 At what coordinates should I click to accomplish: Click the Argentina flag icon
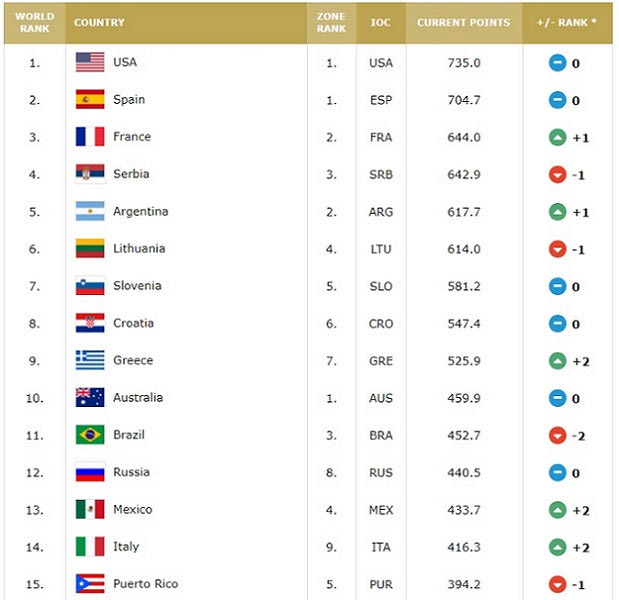[90, 211]
